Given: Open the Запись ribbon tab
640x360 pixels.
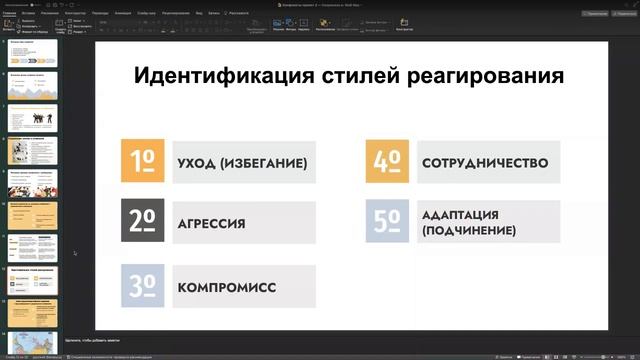Looking at the screenshot, I should [214, 13].
